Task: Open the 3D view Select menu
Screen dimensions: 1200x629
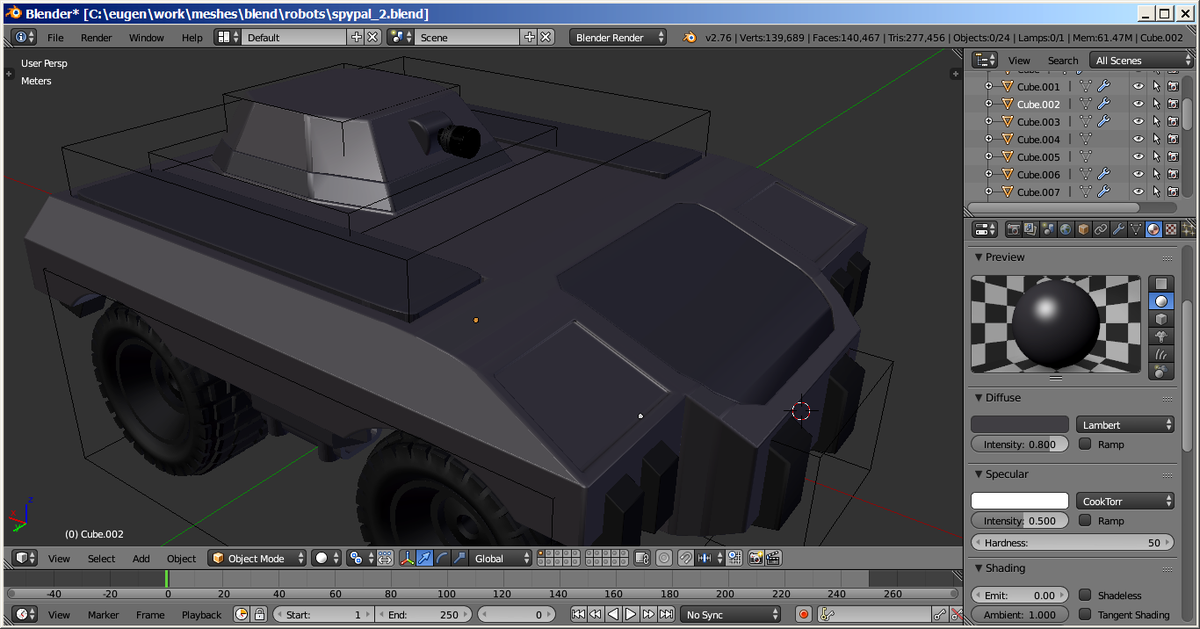Action: click(x=101, y=558)
